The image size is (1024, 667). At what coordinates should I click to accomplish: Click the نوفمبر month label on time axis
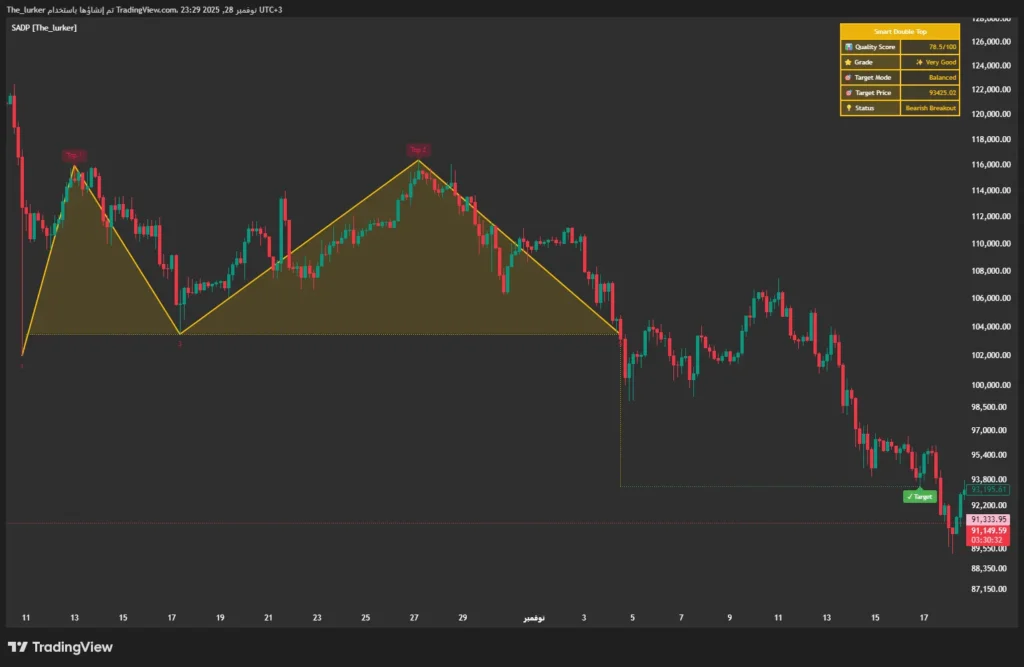tap(534, 618)
